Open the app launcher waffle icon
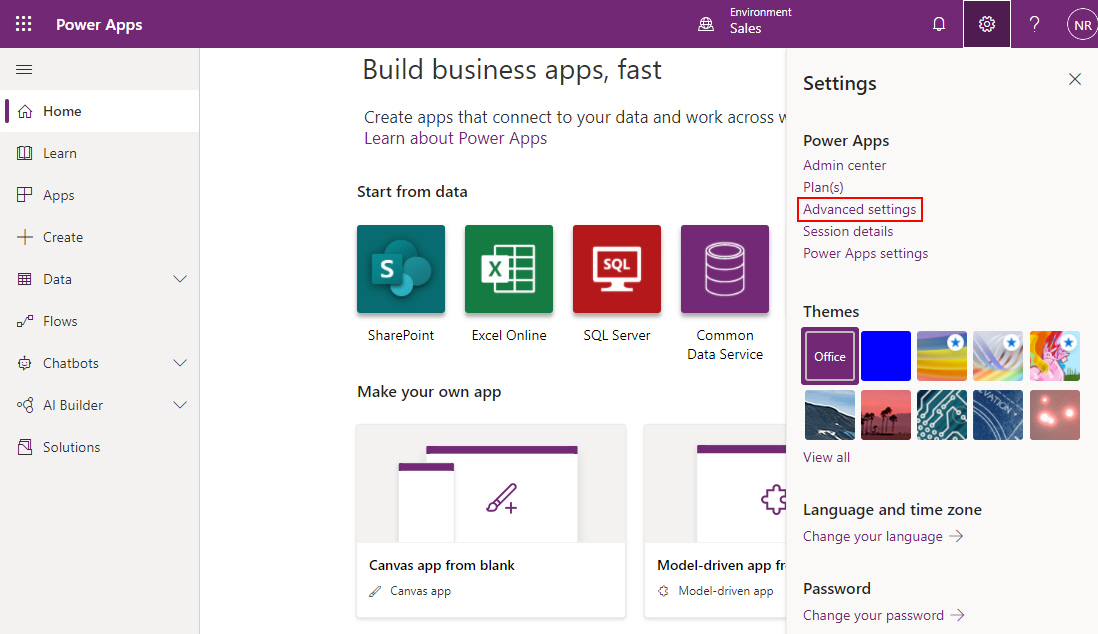Image resolution: width=1098 pixels, height=634 pixels. click(24, 24)
